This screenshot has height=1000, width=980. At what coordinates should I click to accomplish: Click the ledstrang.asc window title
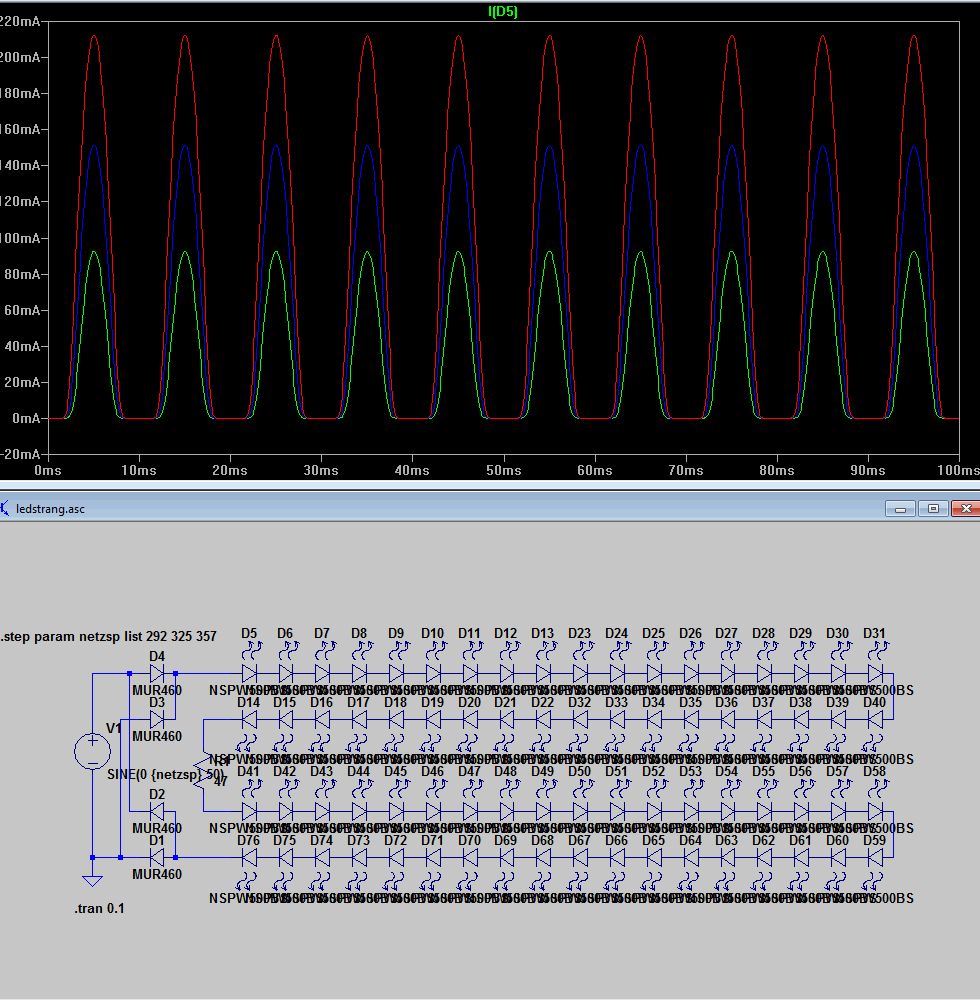[x=50, y=508]
